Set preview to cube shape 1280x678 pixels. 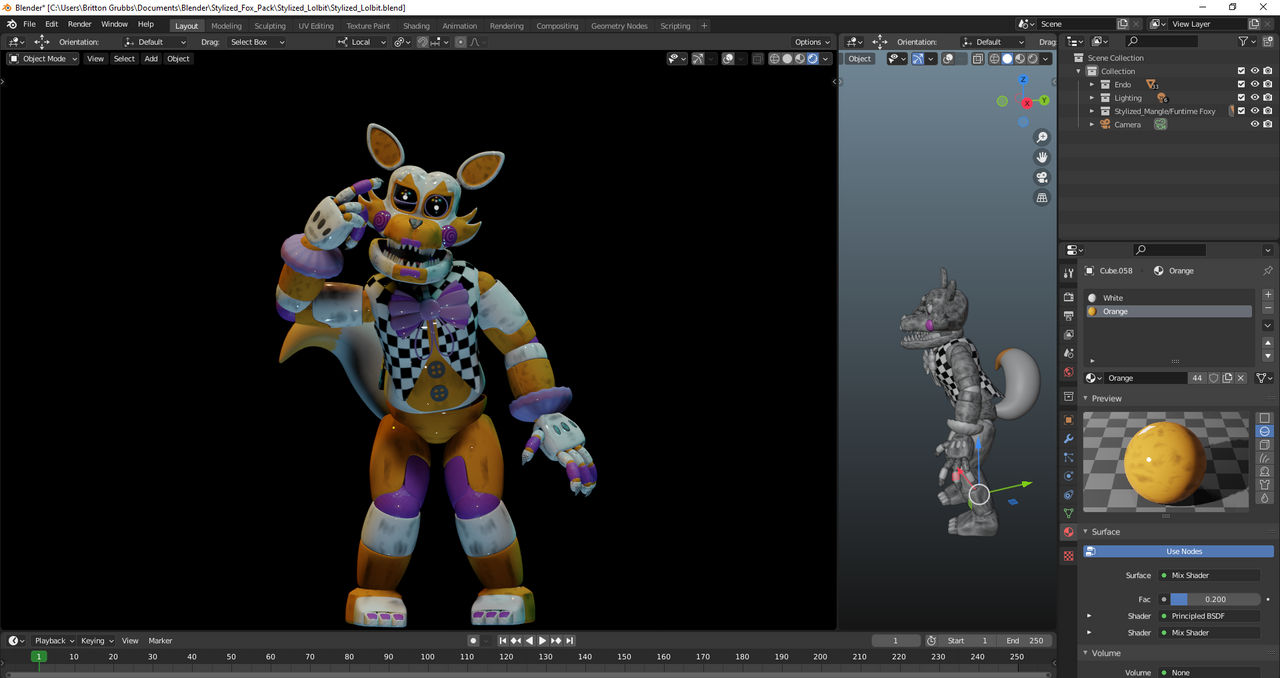[1265, 445]
